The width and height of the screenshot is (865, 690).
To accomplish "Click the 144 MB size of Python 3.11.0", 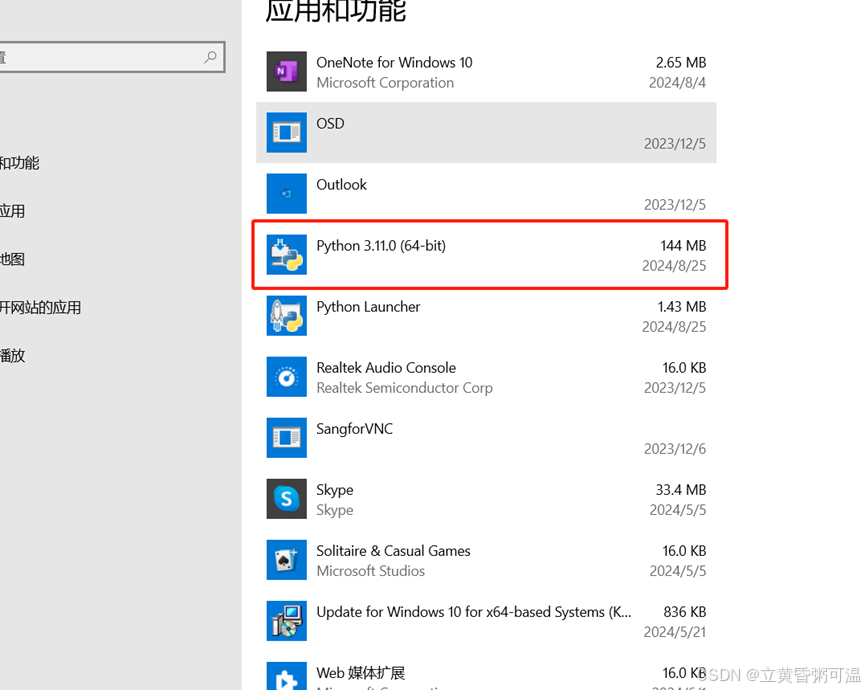I will (684, 246).
